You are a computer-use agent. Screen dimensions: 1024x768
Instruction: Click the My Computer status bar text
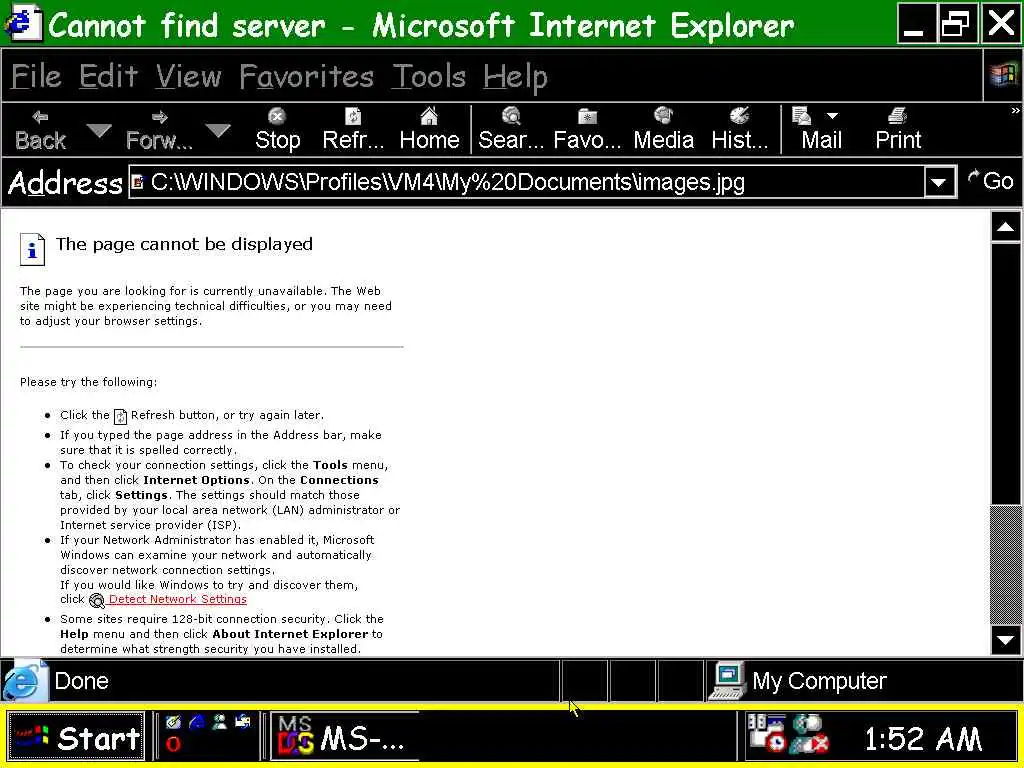click(x=819, y=681)
